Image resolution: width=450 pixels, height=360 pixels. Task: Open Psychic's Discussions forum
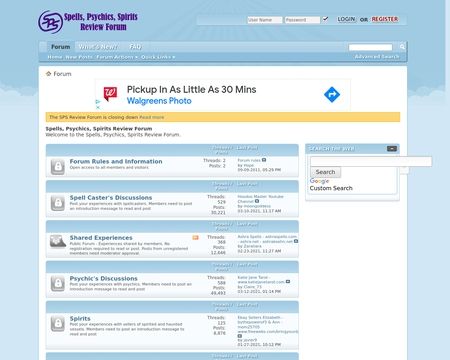click(x=103, y=278)
